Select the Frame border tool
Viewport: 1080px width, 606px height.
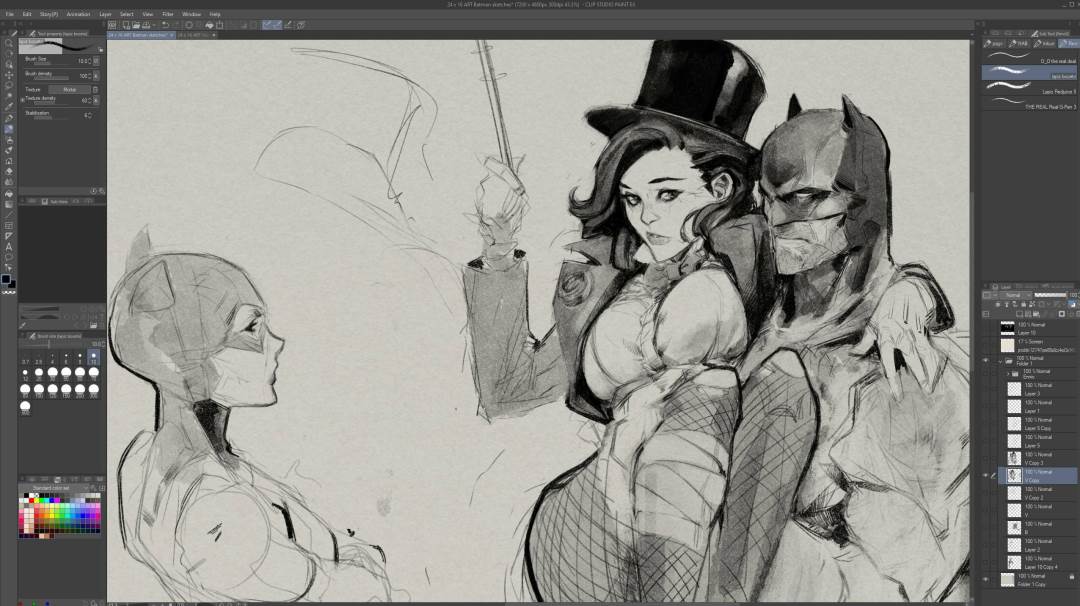(x=9, y=225)
